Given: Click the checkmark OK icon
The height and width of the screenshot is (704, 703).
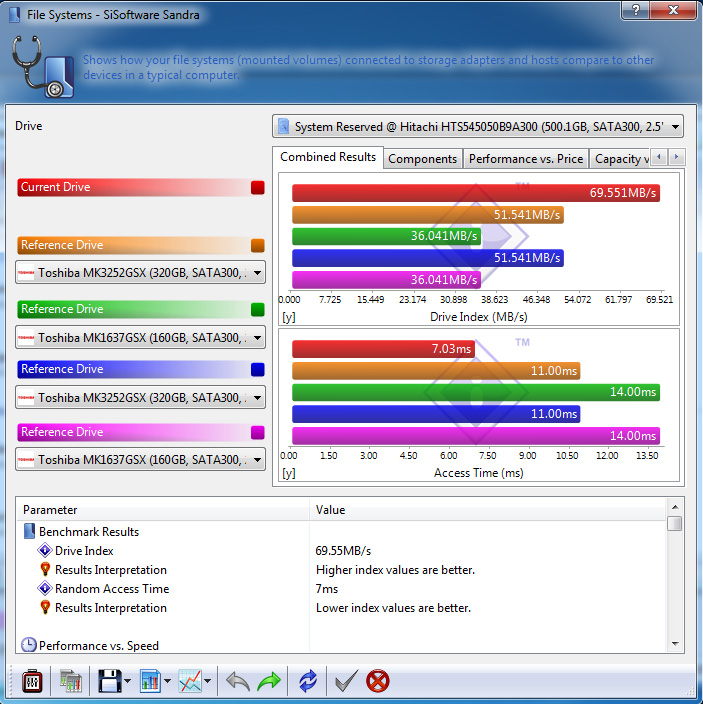Looking at the screenshot, I should click(x=347, y=682).
